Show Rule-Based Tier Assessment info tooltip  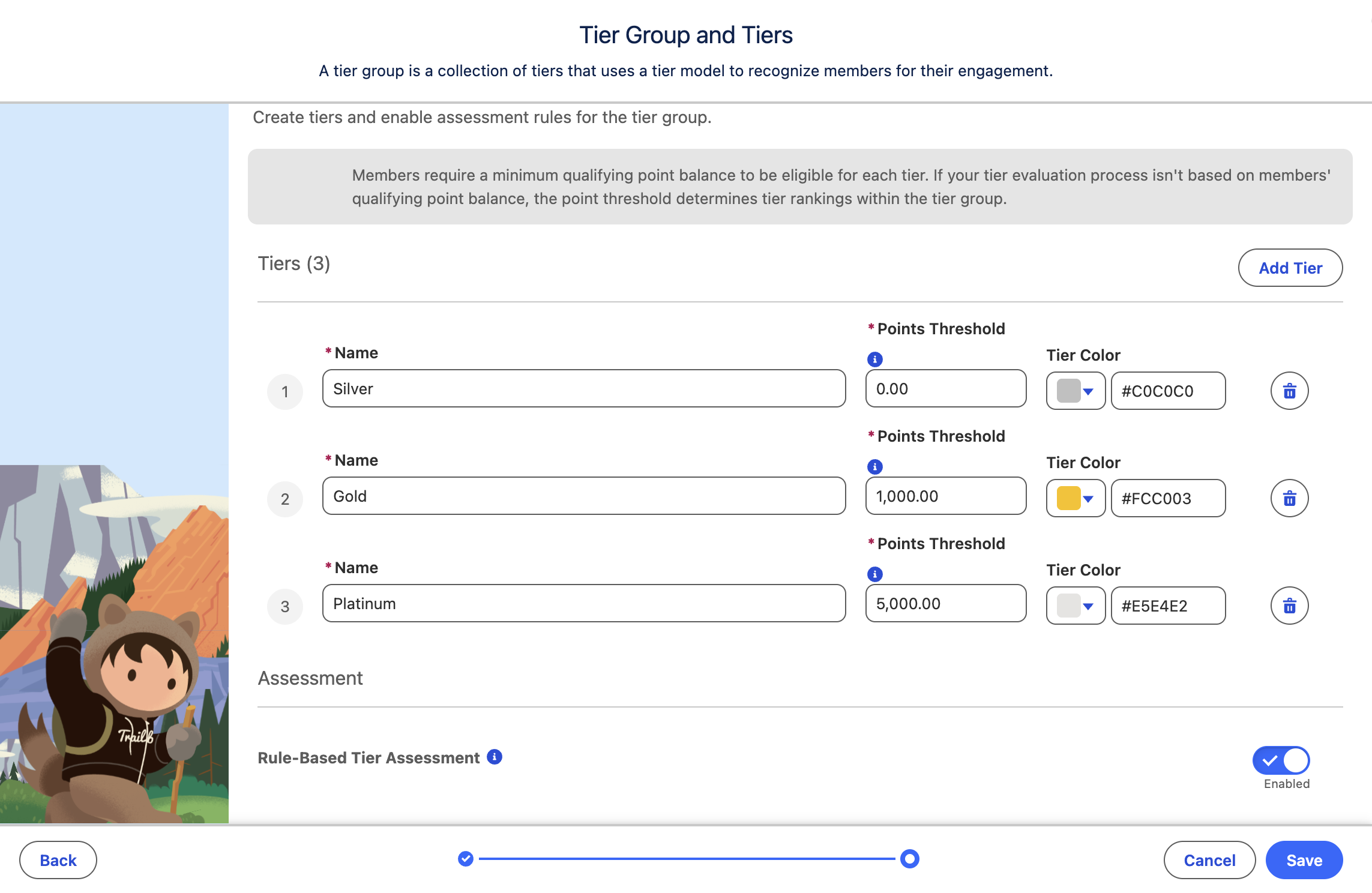point(495,757)
